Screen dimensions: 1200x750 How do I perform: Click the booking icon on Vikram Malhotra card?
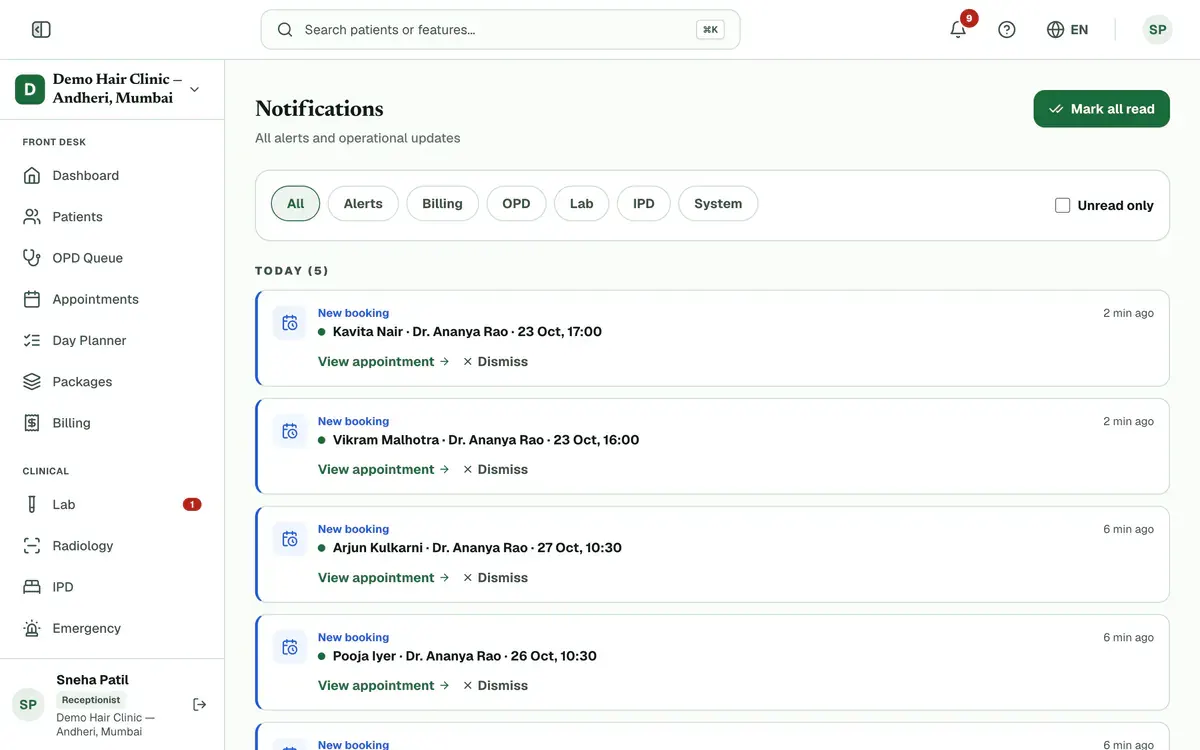290,431
